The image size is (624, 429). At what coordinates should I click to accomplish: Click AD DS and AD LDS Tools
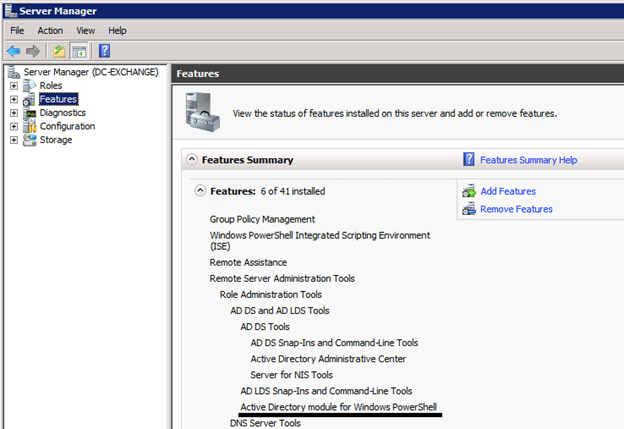click(x=280, y=310)
